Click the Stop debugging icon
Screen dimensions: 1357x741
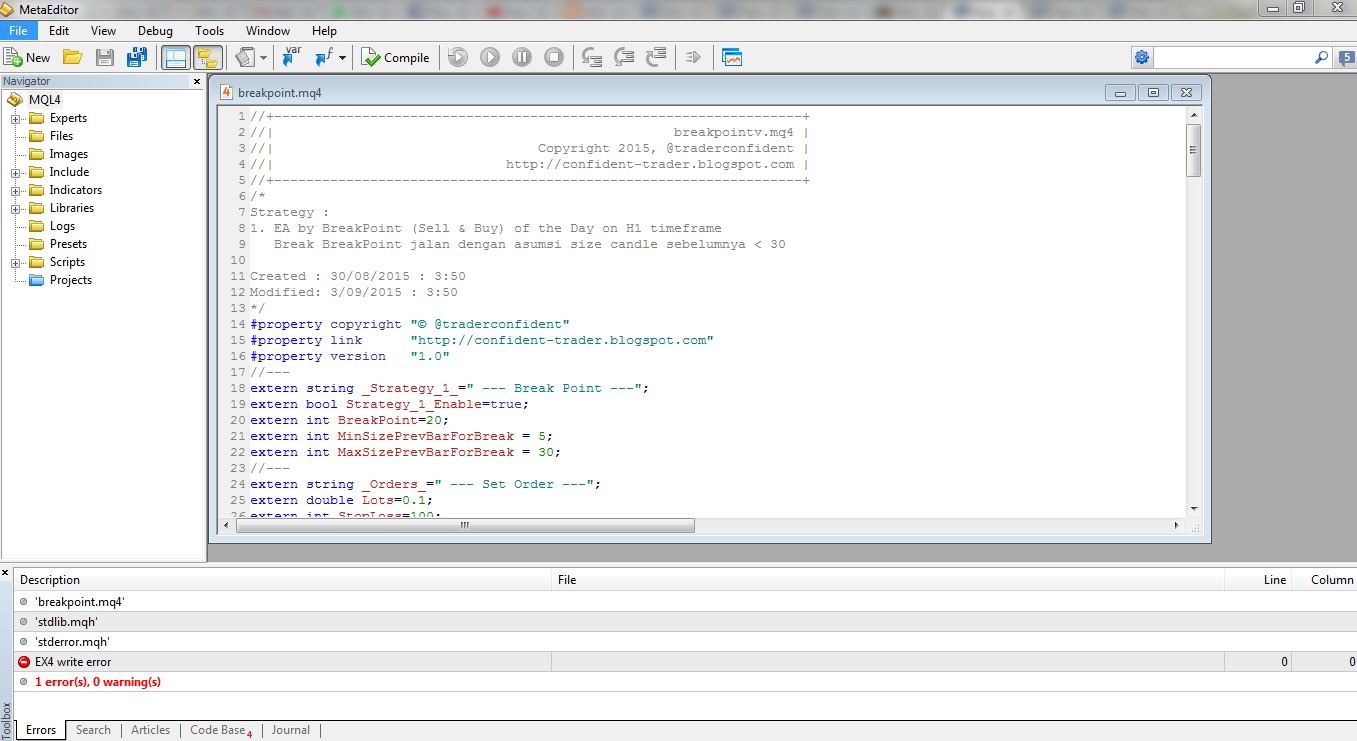click(554, 58)
